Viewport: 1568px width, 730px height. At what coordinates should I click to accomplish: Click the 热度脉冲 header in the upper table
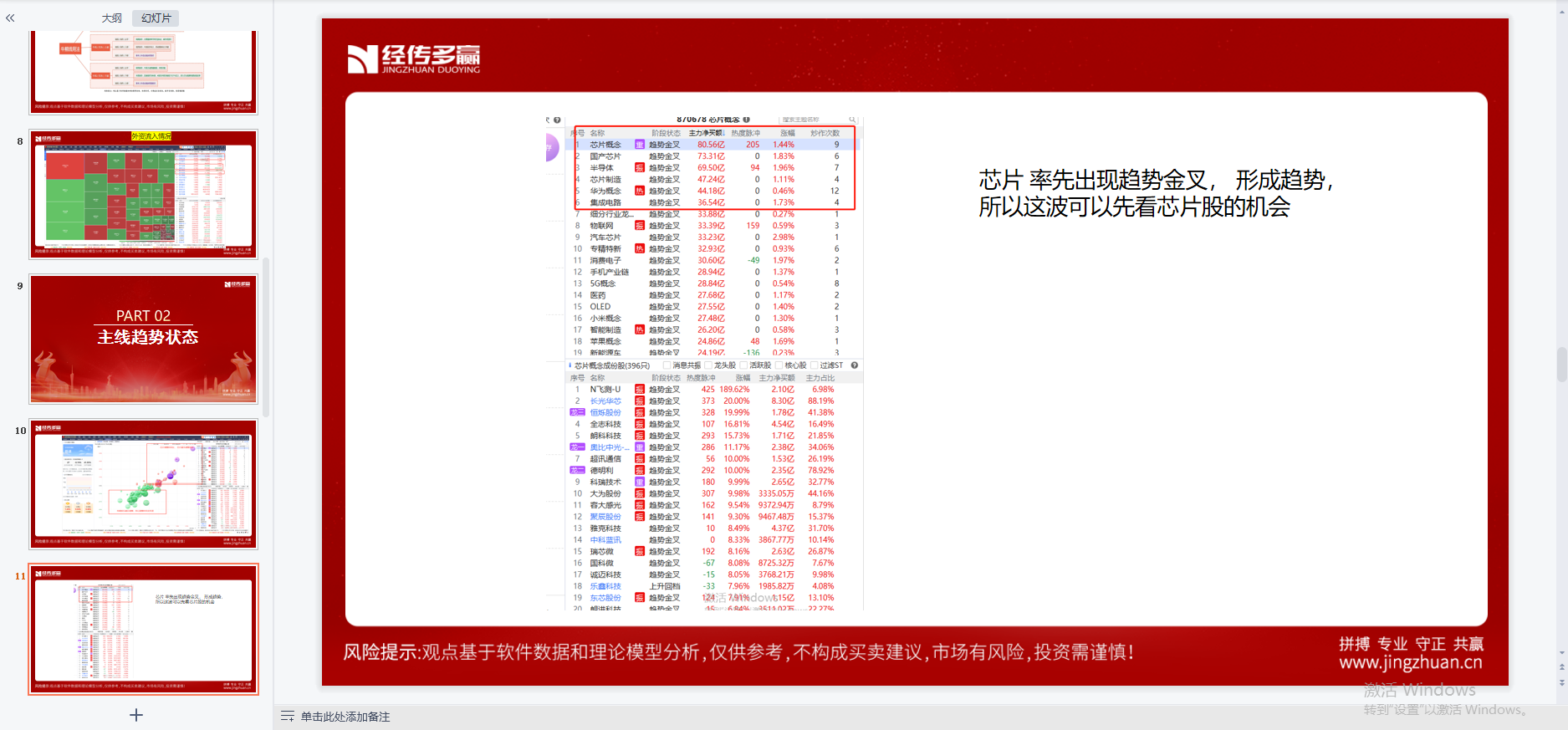click(746, 133)
